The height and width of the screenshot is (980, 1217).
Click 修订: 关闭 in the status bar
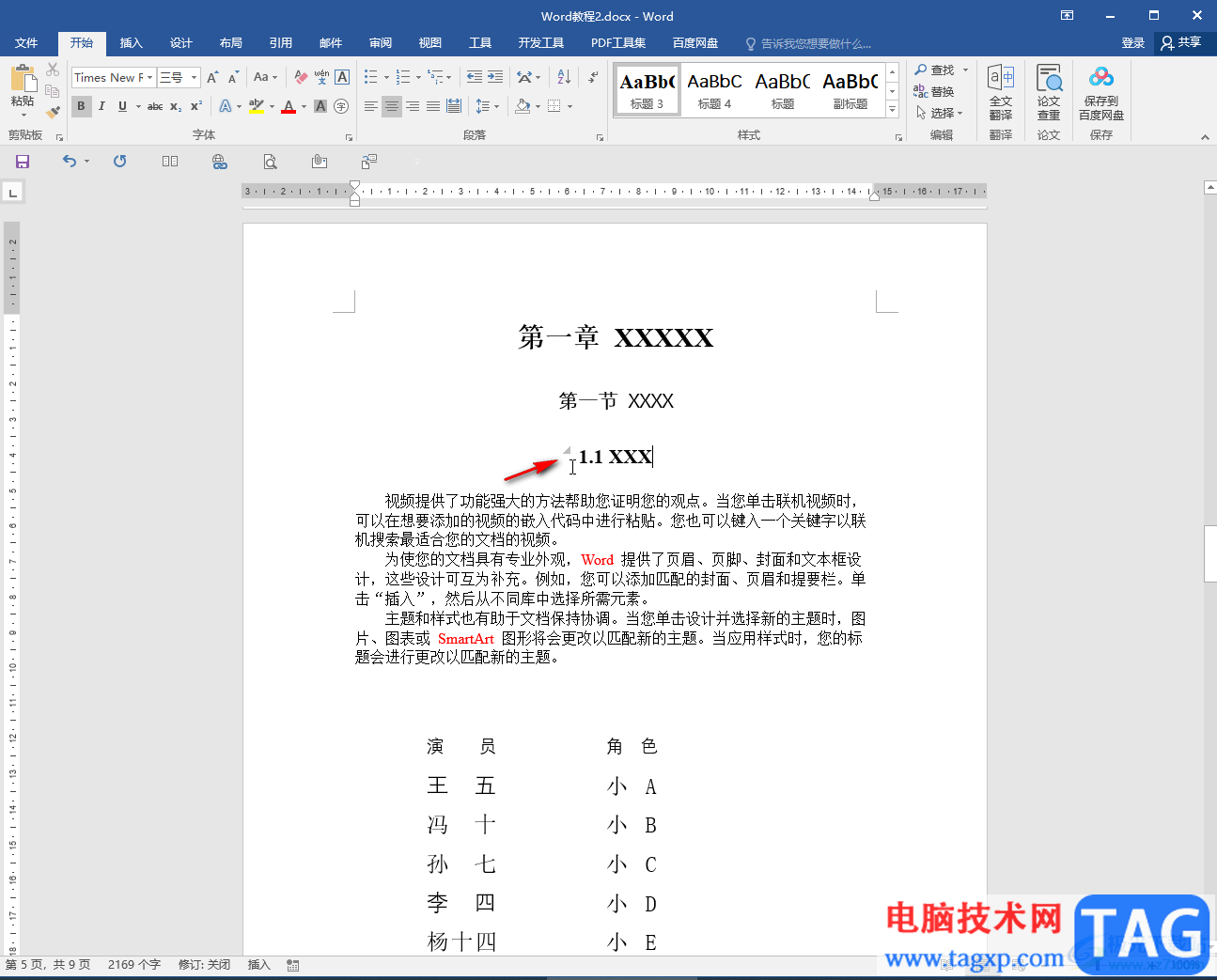[204, 965]
